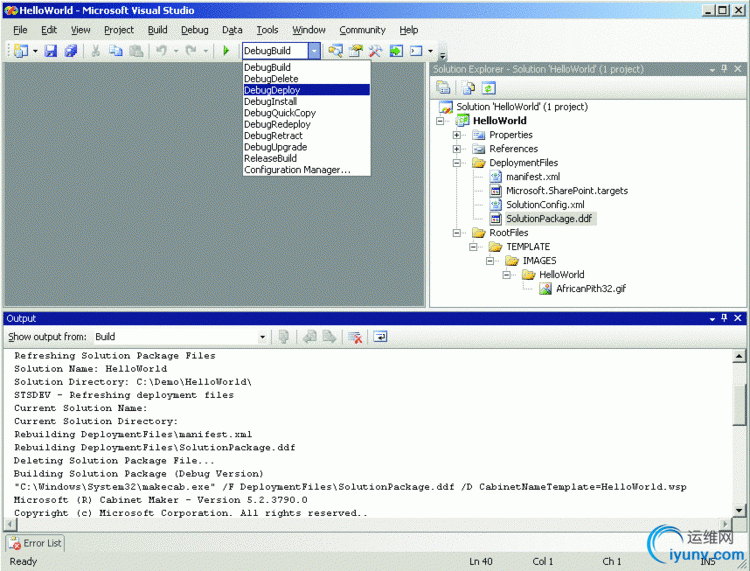
Task: Start debugging with green play icon
Action: coord(226,50)
